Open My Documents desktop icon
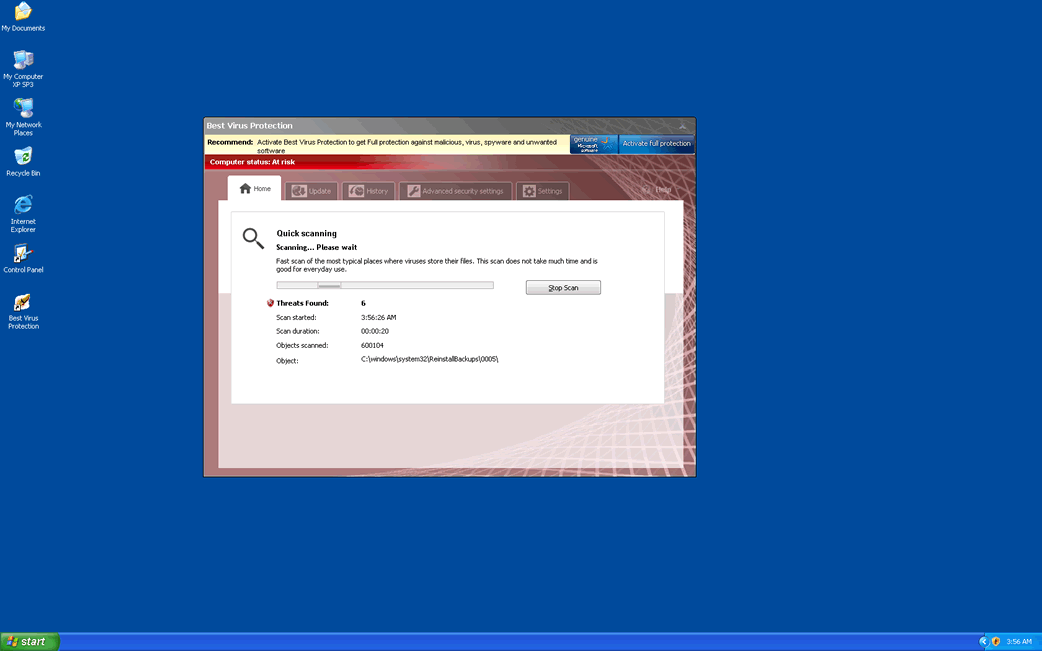 (x=23, y=13)
